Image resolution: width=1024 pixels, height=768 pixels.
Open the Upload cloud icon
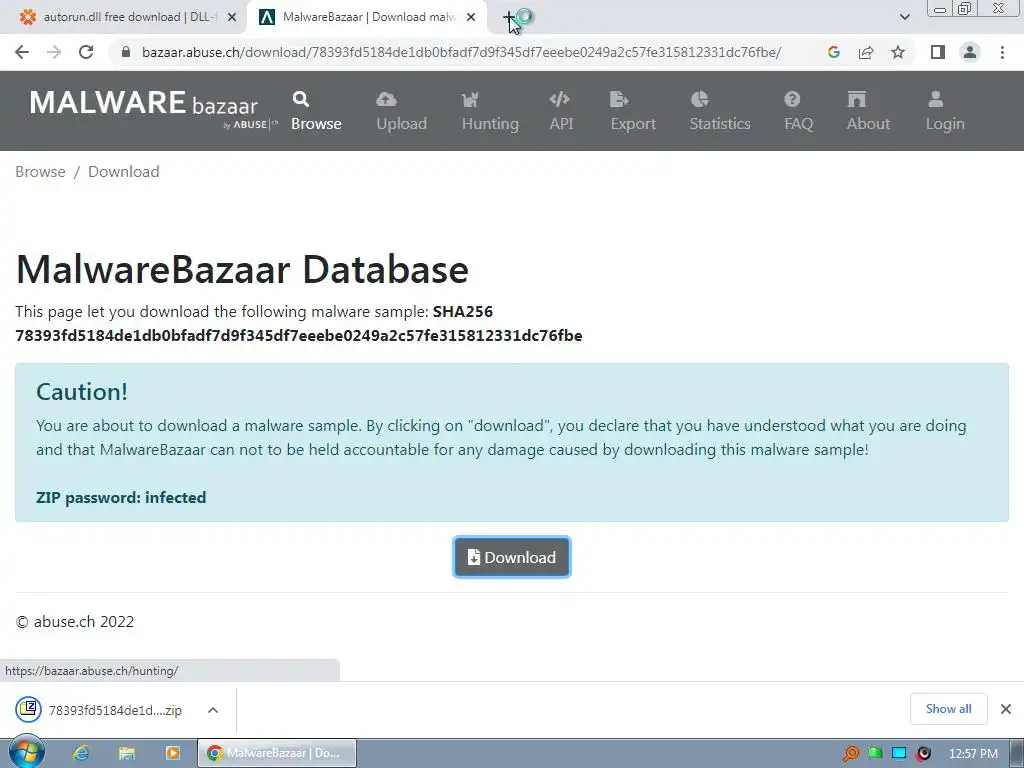[386, 99]
